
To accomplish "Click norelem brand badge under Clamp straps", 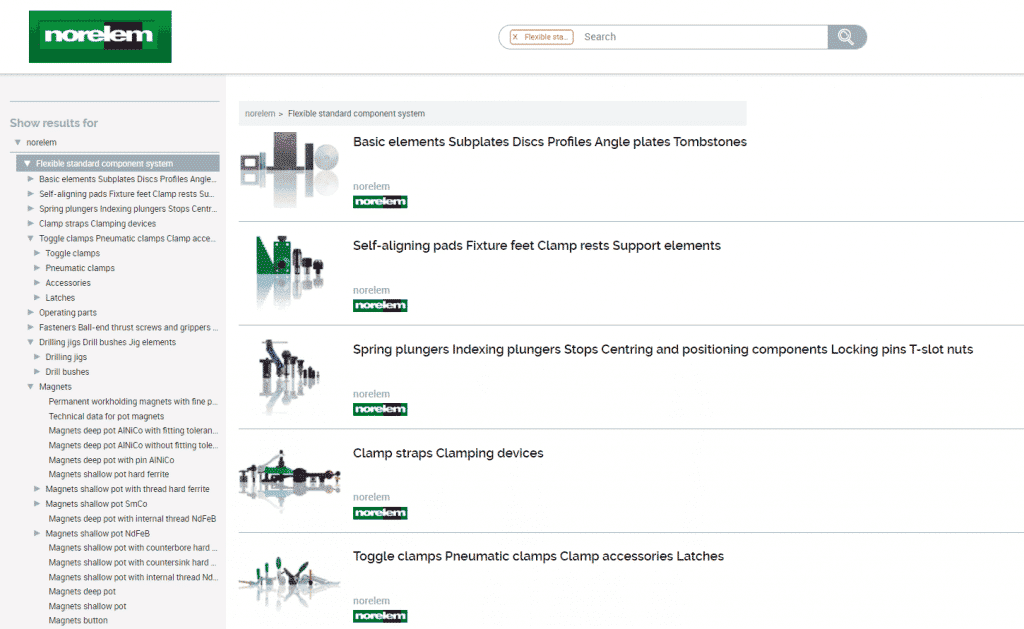I will pyautogui.click(x=380, y=513).
